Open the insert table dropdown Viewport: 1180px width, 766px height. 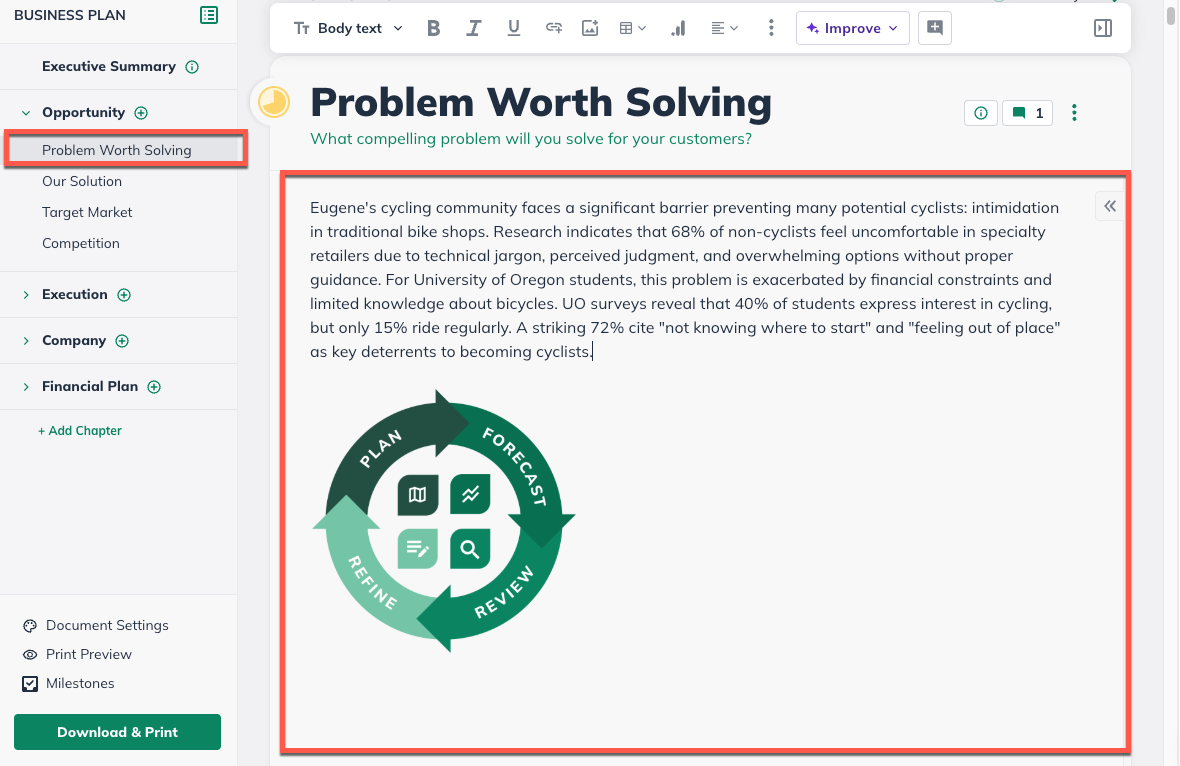[632, 28]
